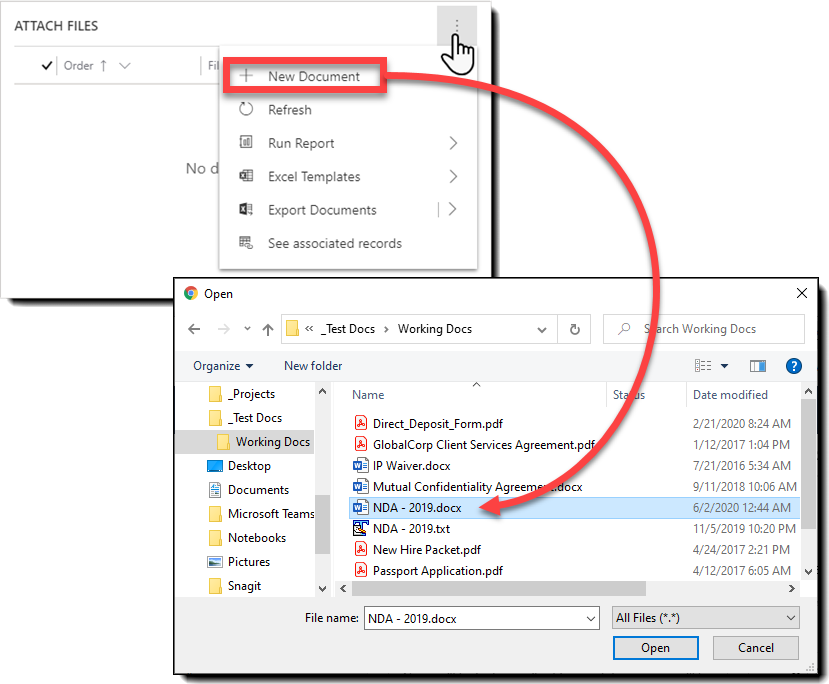Open the Organize dropdown menu
The width and height of the screenshot is (829, 684).
pyautogui.click(x=223, y=366)
